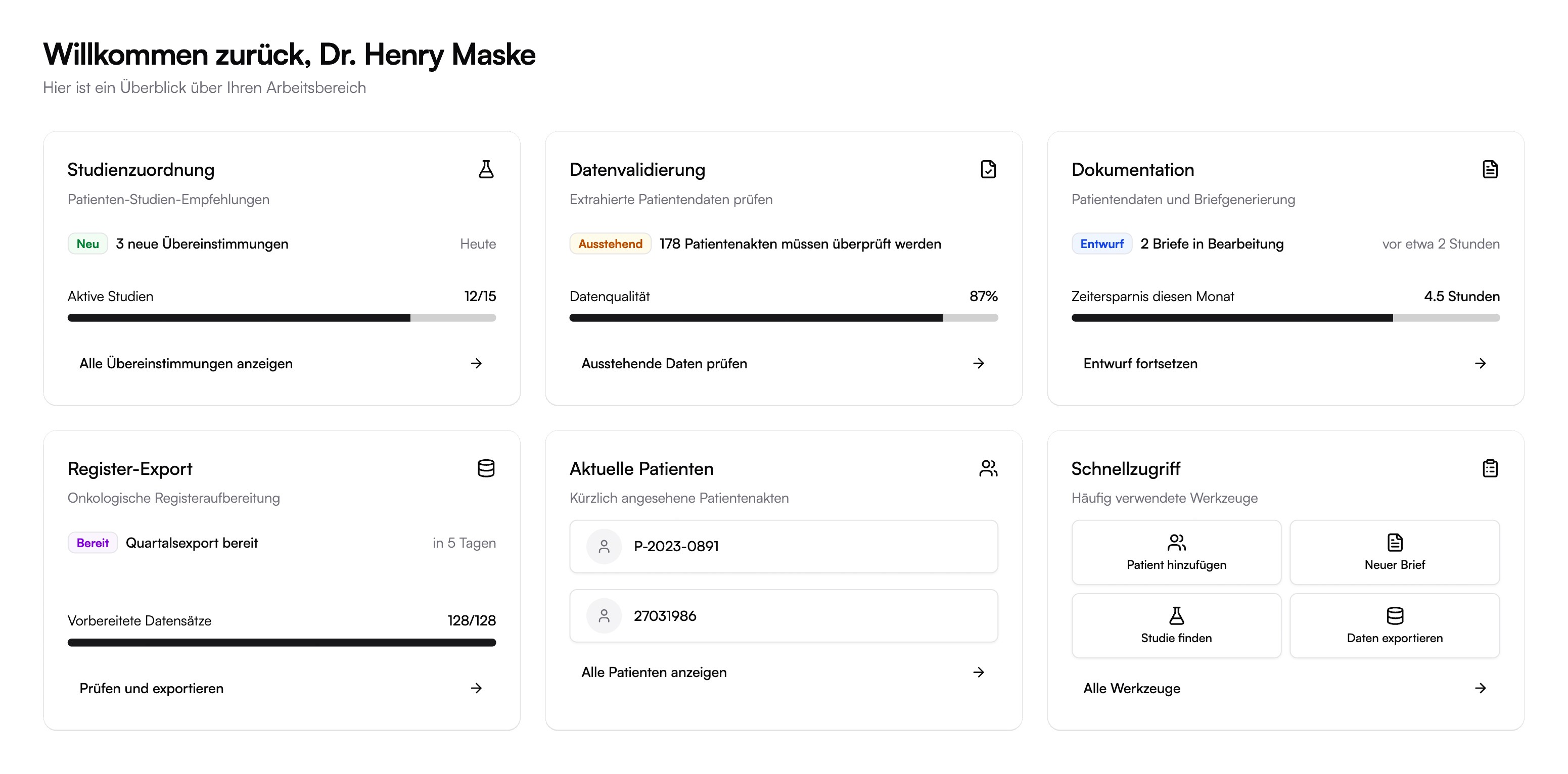
Task: Click the flask icon in Studienzuordnung card
Action: click(486, 169)
